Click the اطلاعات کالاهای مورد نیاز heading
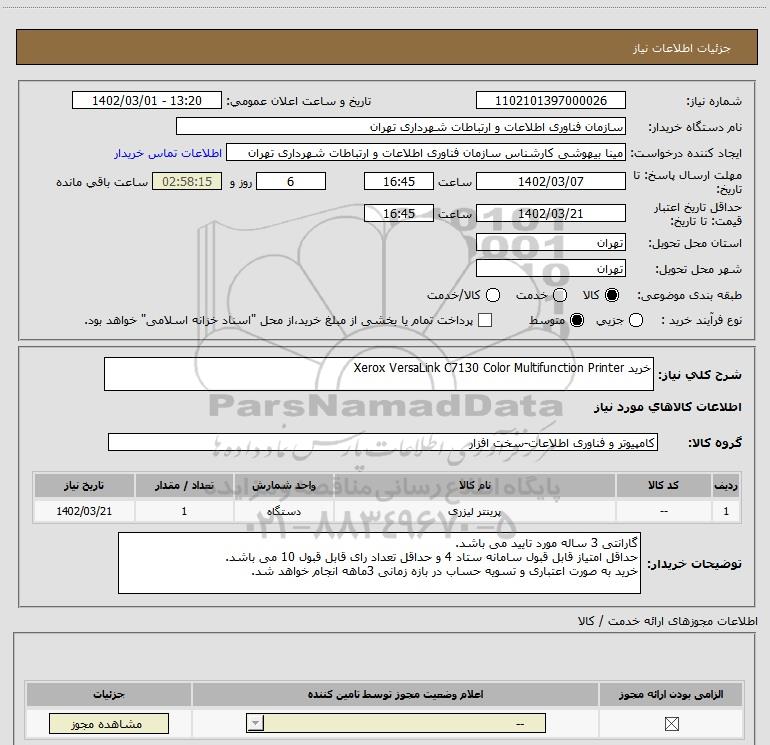 coord(667,407)
